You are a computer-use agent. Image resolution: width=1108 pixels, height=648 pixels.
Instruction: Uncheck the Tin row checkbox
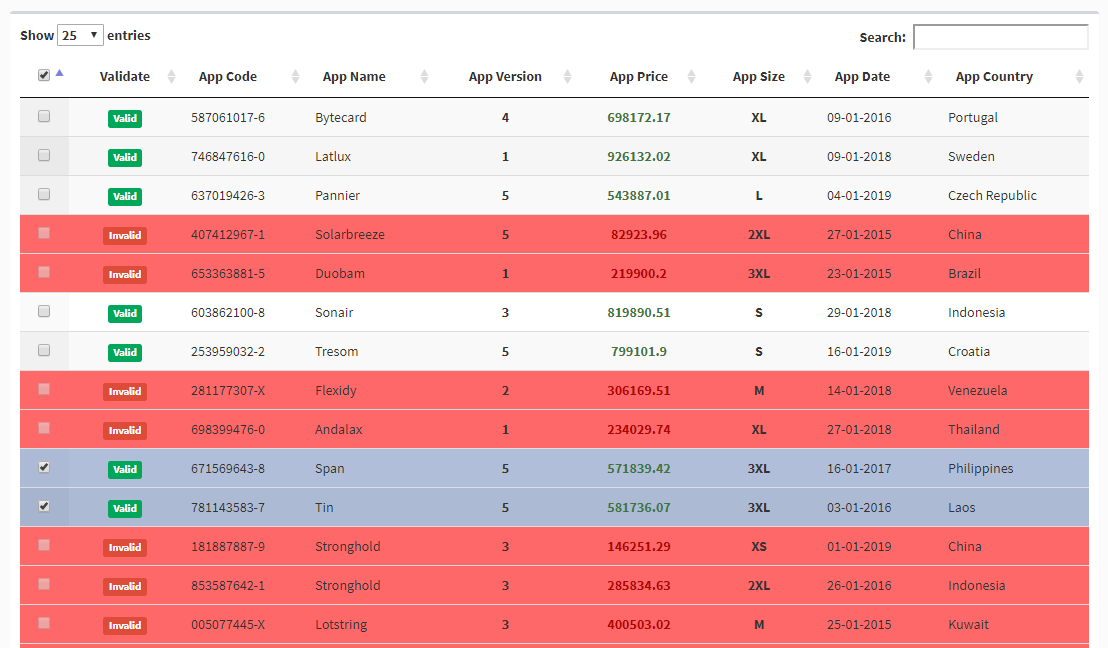(x=44, y=506)
